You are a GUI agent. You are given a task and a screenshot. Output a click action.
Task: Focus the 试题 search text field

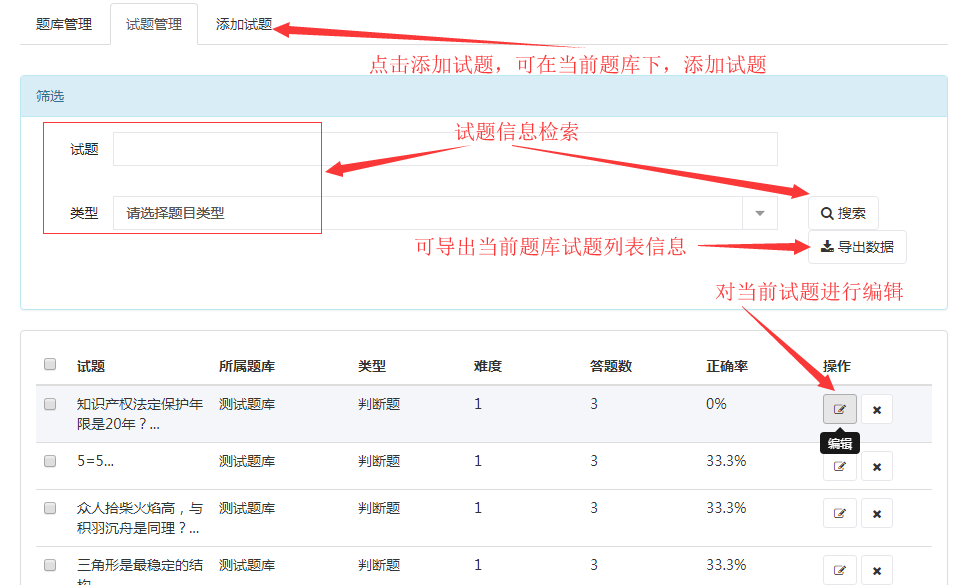(x=445, y=149)
